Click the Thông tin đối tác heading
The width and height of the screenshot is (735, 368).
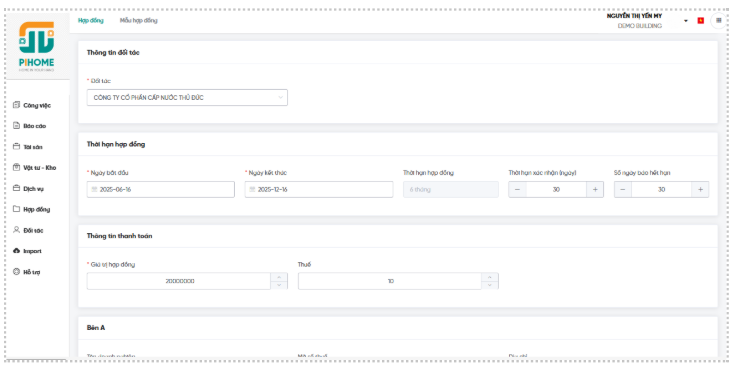(113, 53)
